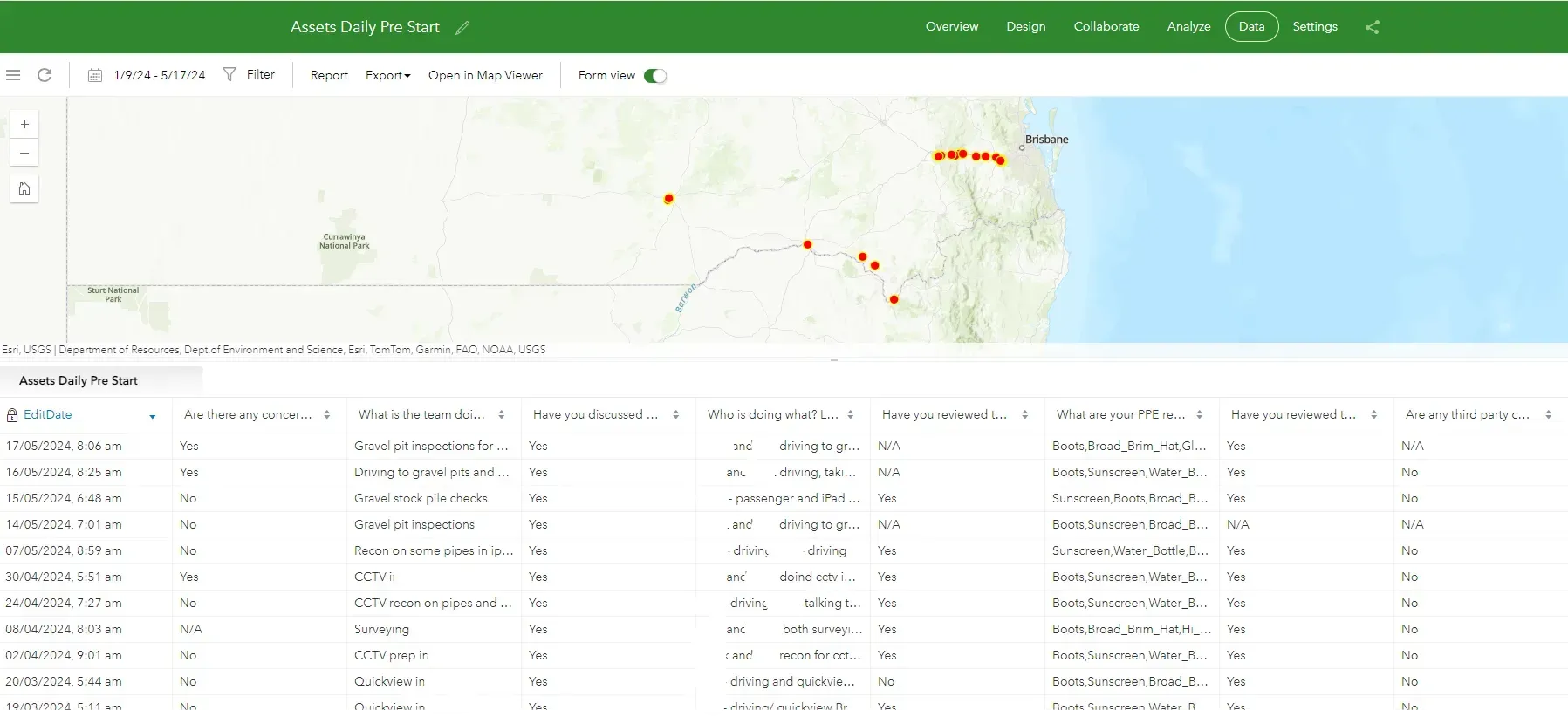Sort by the PPE requirements column
The width and height of the screenshot is (1568, 717).
[x=1199, y=415]
